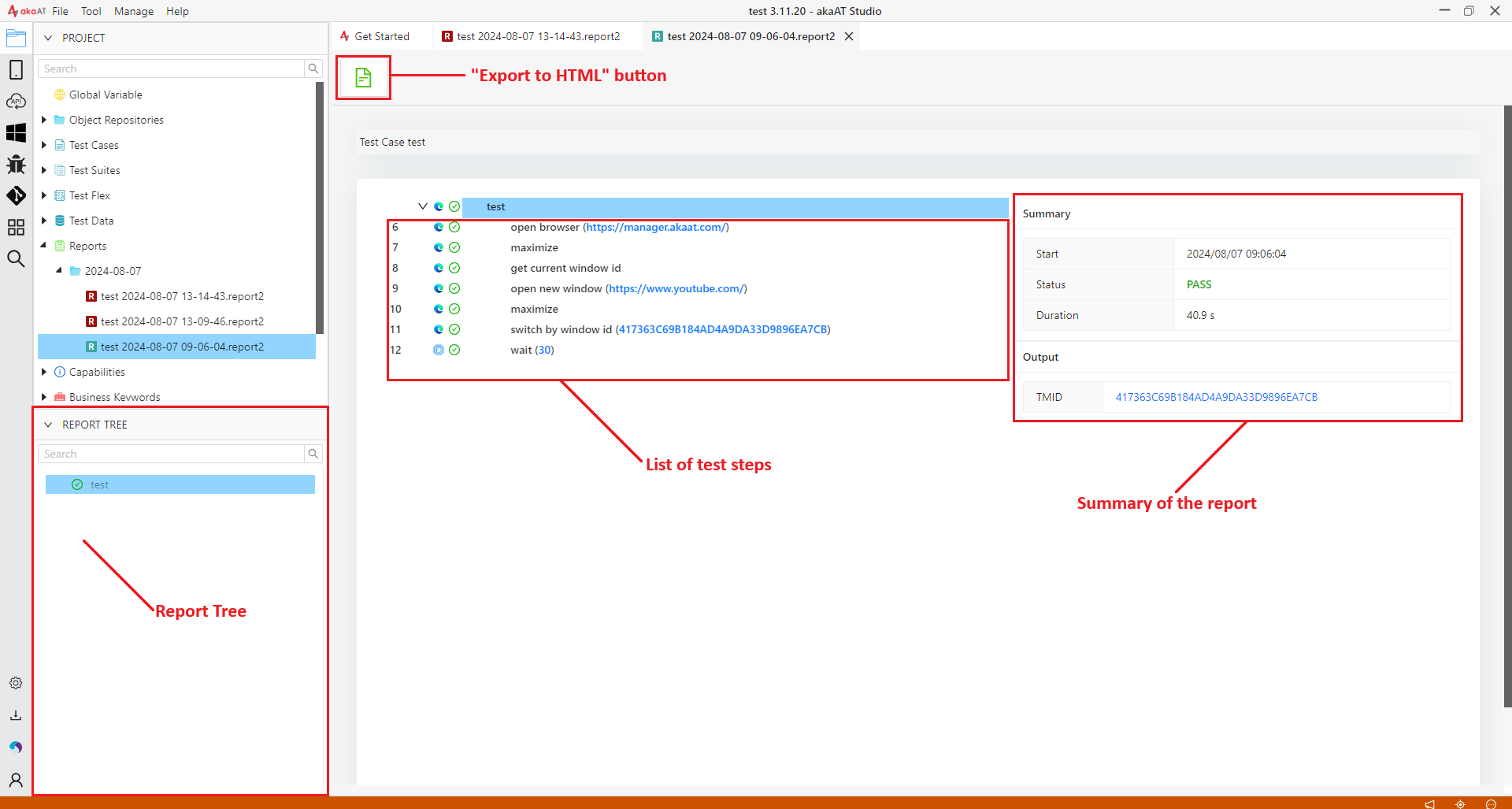Click the announcement megaphone status bar icon
Image resolution: width=1512 pixels, height=809 pixels.
coord(1429,803)
